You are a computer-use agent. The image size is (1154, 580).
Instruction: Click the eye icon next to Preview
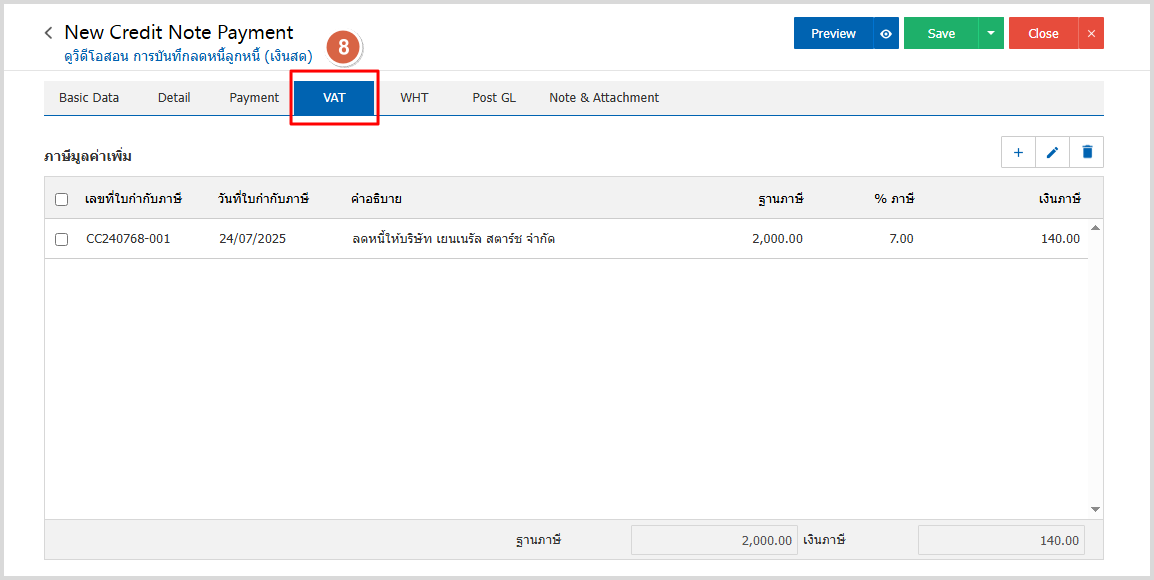[x=886, y=33]
